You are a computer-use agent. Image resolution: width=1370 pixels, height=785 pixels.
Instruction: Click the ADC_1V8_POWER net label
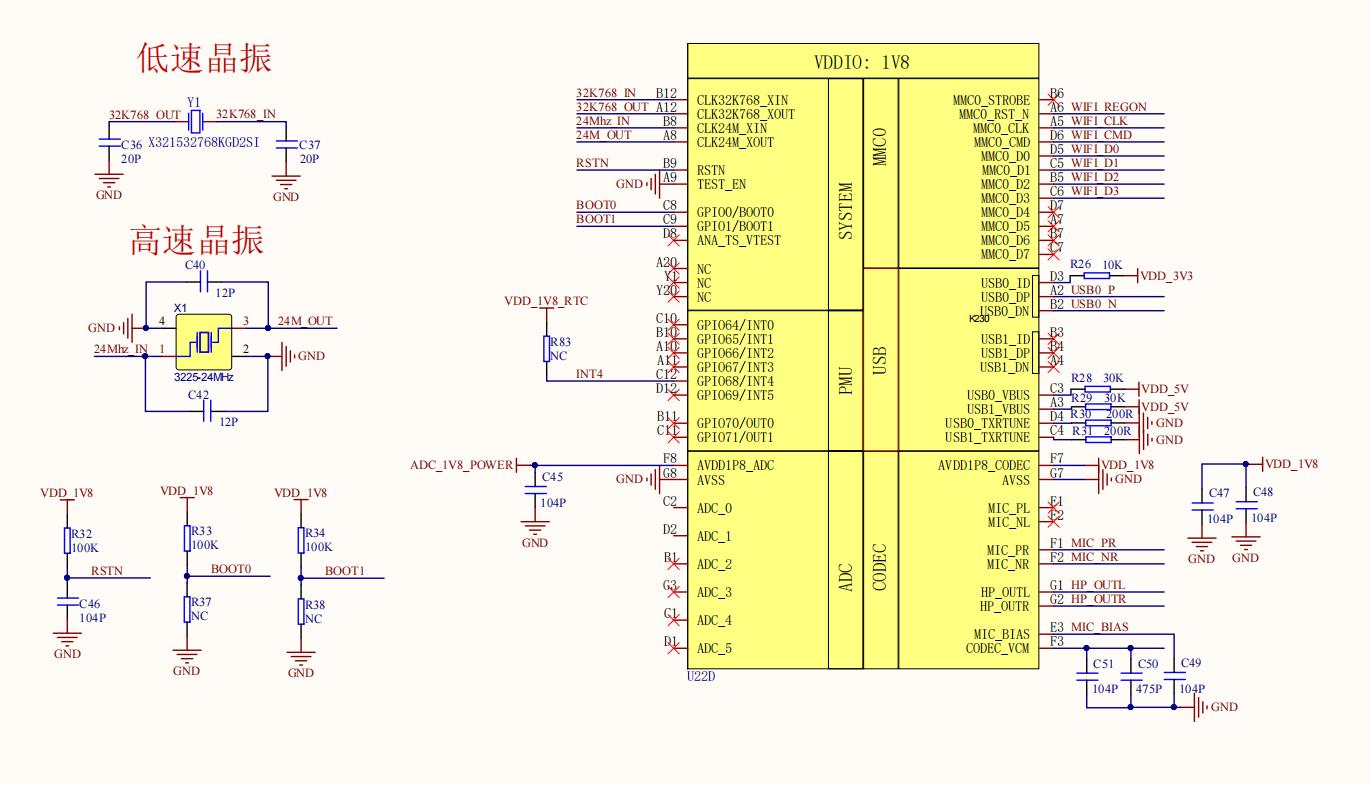click(461, 465)
